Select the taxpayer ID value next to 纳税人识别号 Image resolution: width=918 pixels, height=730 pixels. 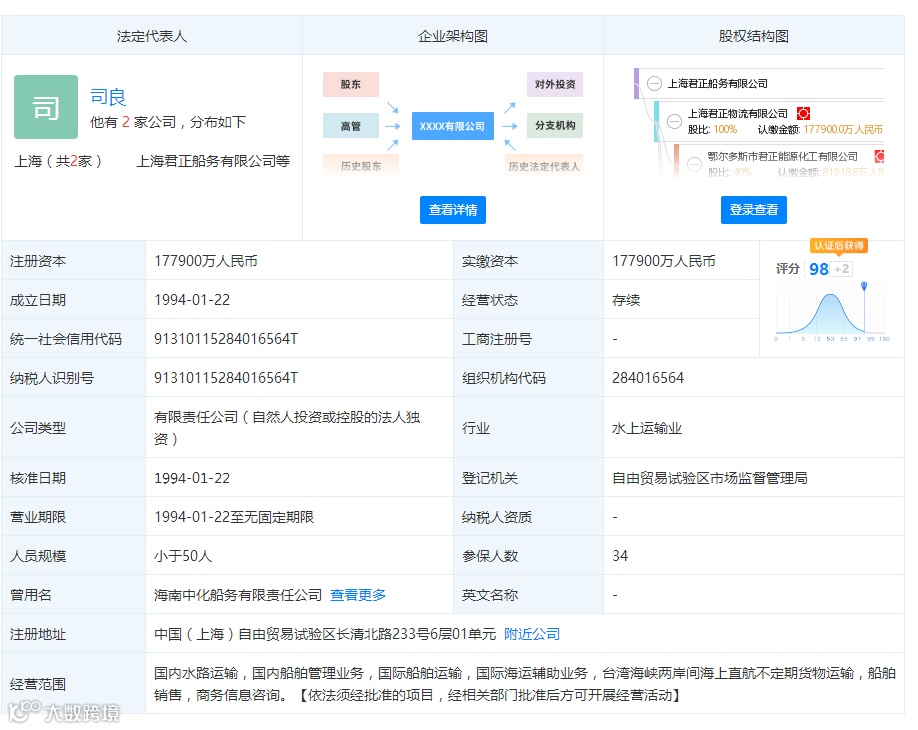pyautogui.click(x=226, y=378)
